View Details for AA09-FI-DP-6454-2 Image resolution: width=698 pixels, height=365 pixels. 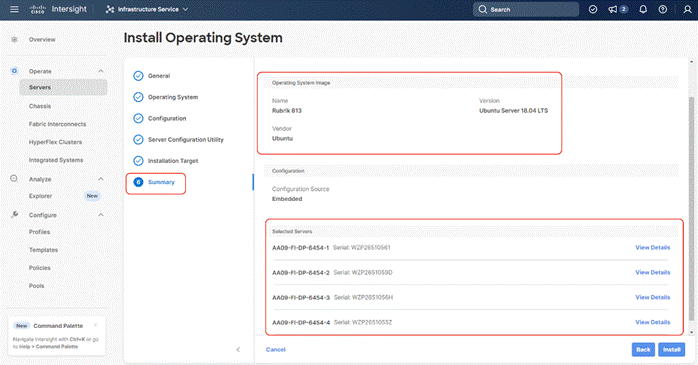tap(653, 272)
